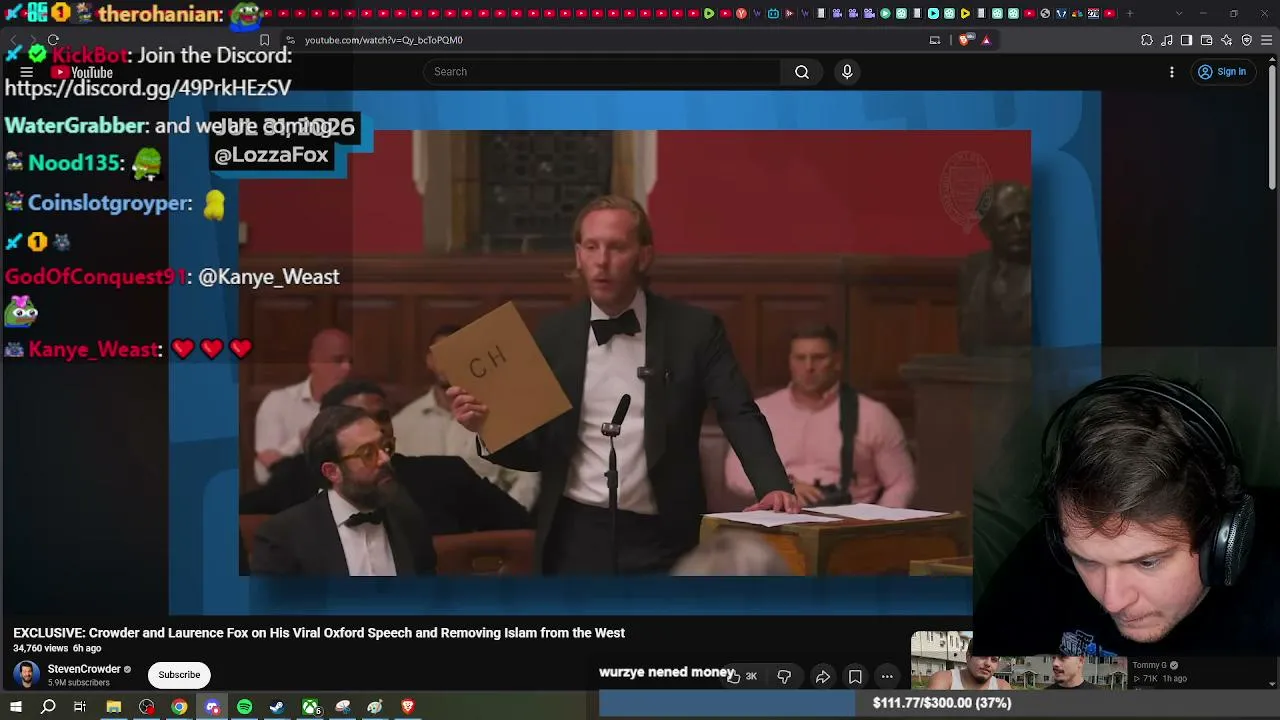Open the Brave browser taskbar icon
1280x720 pixels.
tap(407, 707)
